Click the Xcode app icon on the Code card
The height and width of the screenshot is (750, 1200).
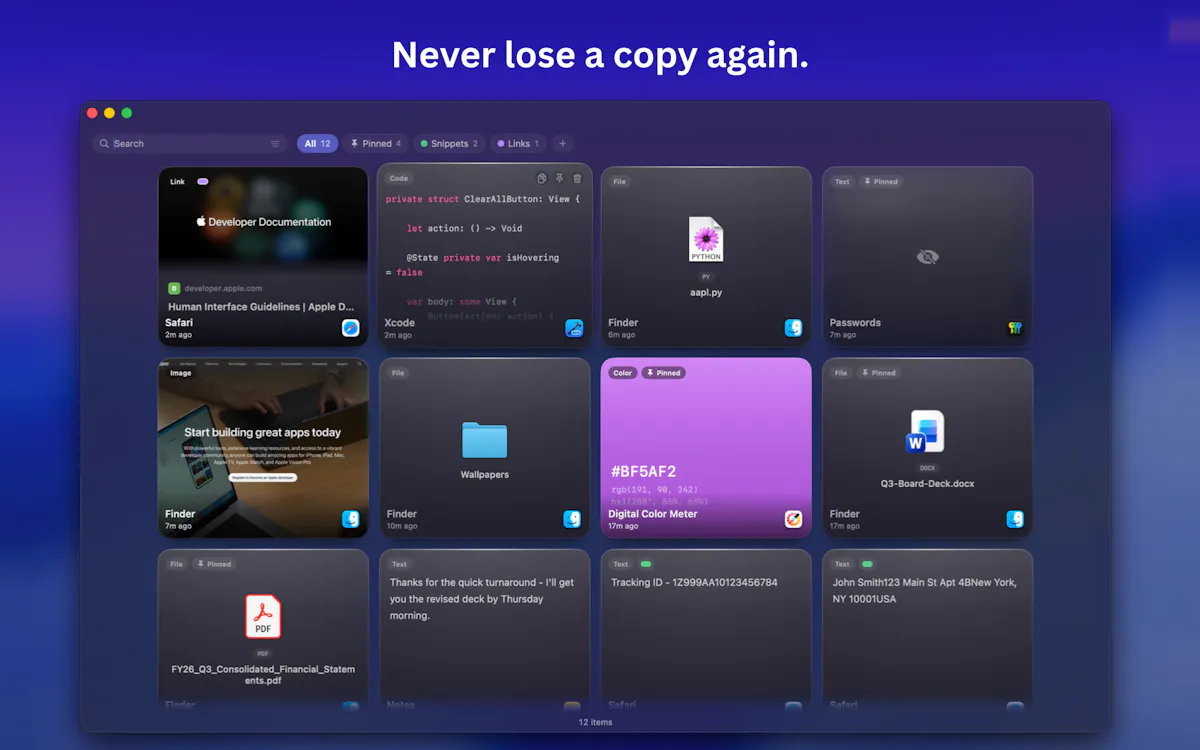click(574, 328)
